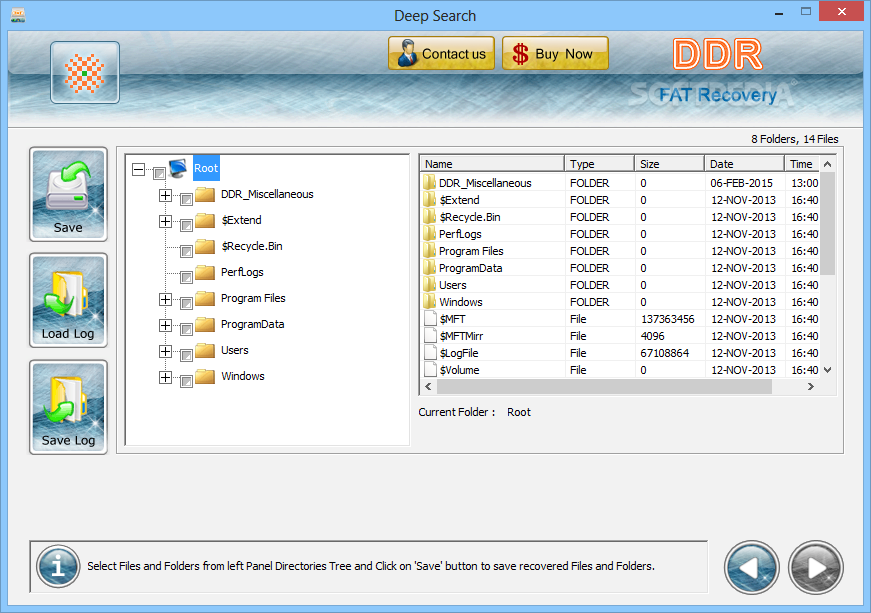Screen dimensions: 871x613
Task: Expand the DDR_Miscellaneous tree node
Action: pos(165,195)
